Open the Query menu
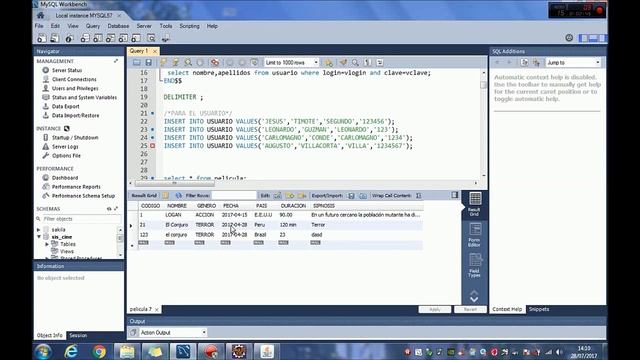Image resolution: width=640 pixels, height=360 pixels. coord(93,26)
